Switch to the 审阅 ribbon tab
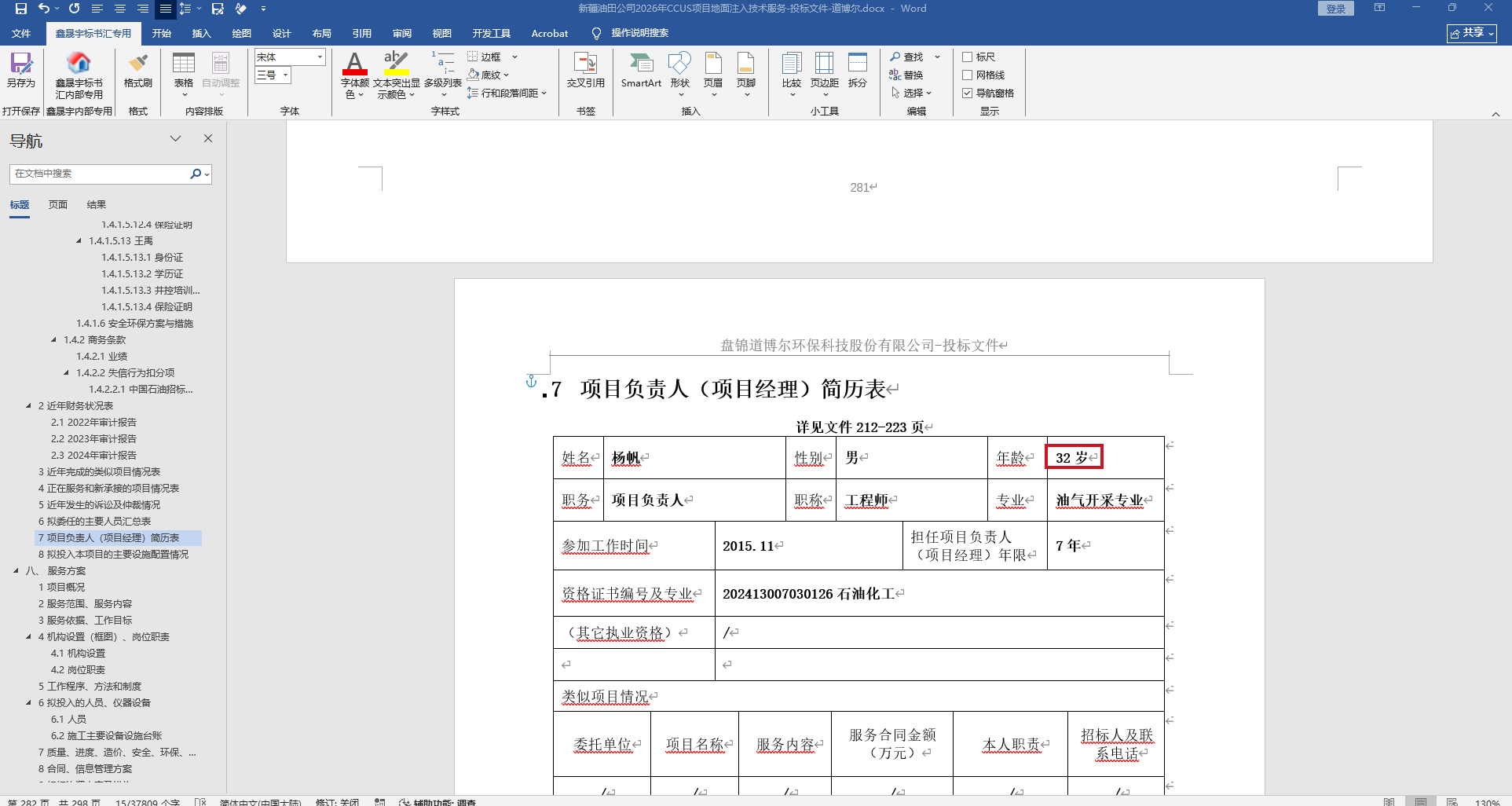The height and width of the screenshot is (806, 1512). (402, 33)
